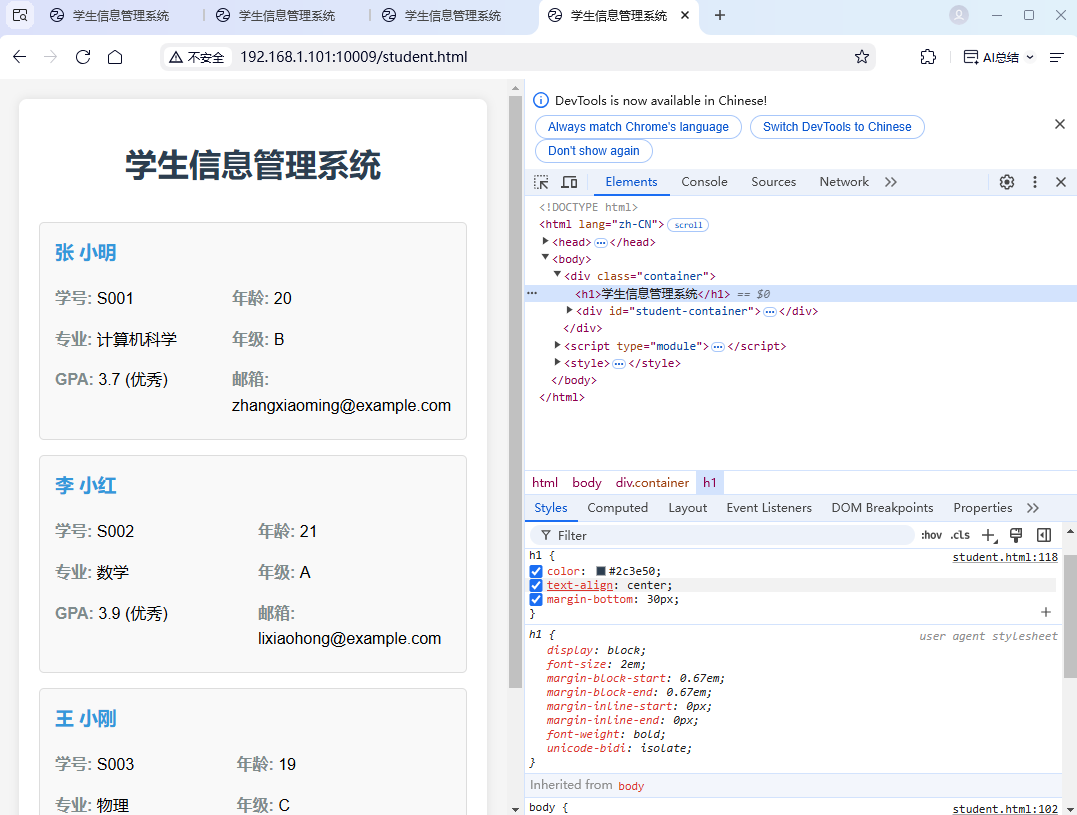The height and width of the screenshot is (815, 1077).
Task: Toggle computed styles sidebar icon
Action: [x=1044, y=535]
